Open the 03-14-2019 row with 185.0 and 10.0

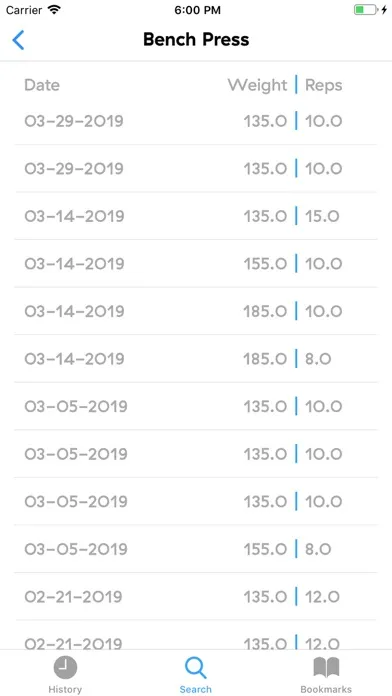click(196, 311)
